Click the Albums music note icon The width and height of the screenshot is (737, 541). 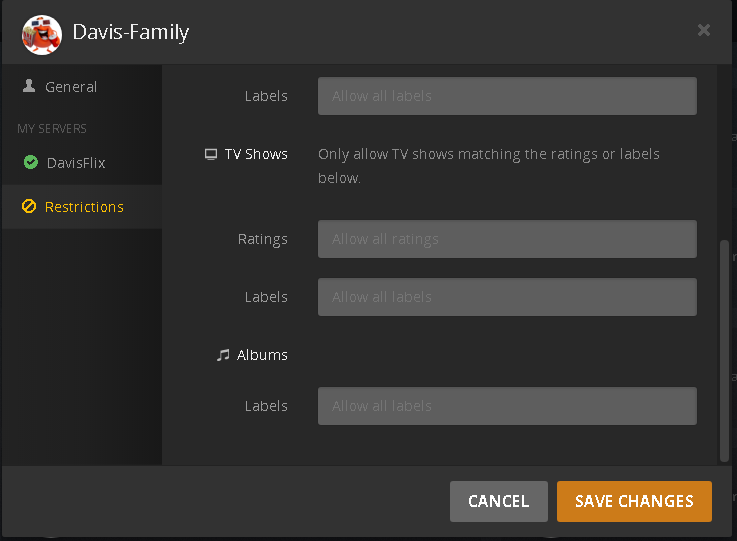click(223, 355)
